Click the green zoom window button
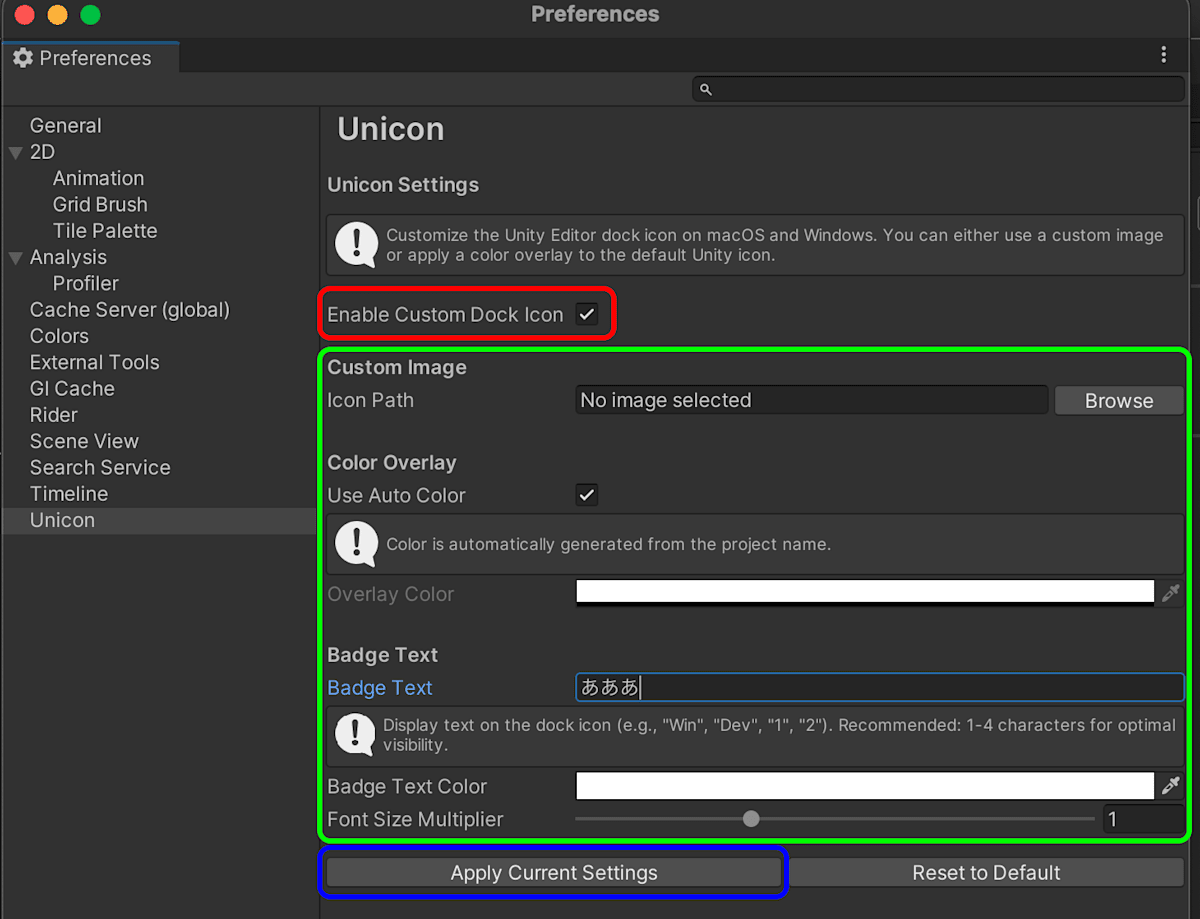The height and width of the screenshot is (919, 1200). click(90, 15)
